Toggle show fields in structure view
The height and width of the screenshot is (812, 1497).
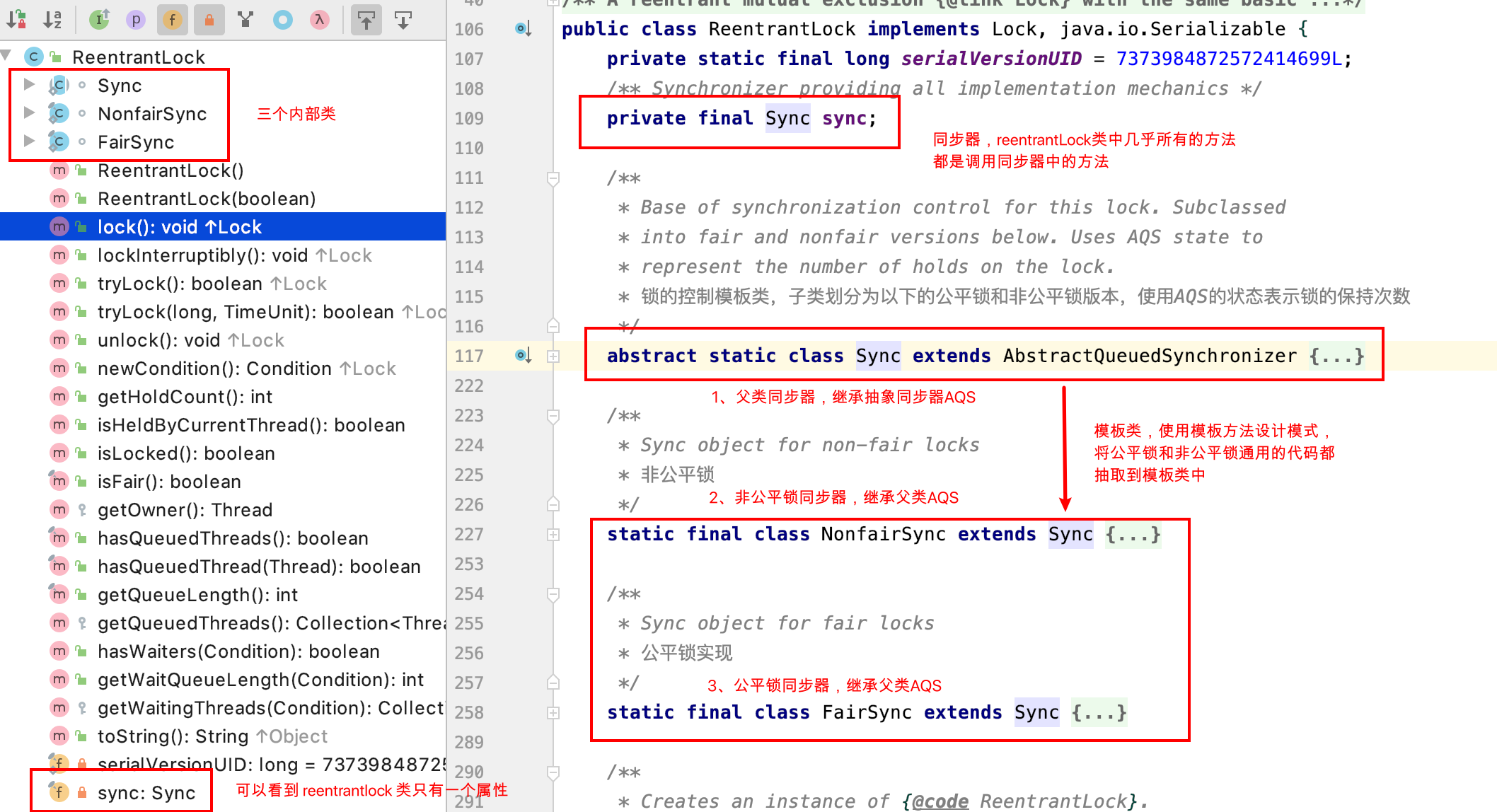173,20
